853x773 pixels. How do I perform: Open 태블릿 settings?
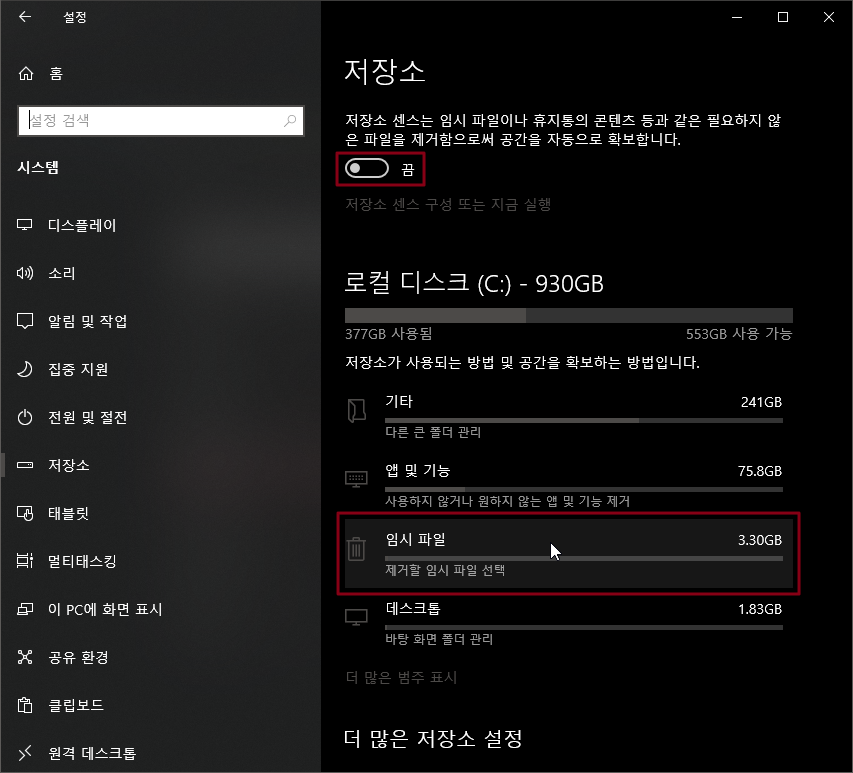pos(160,513)
